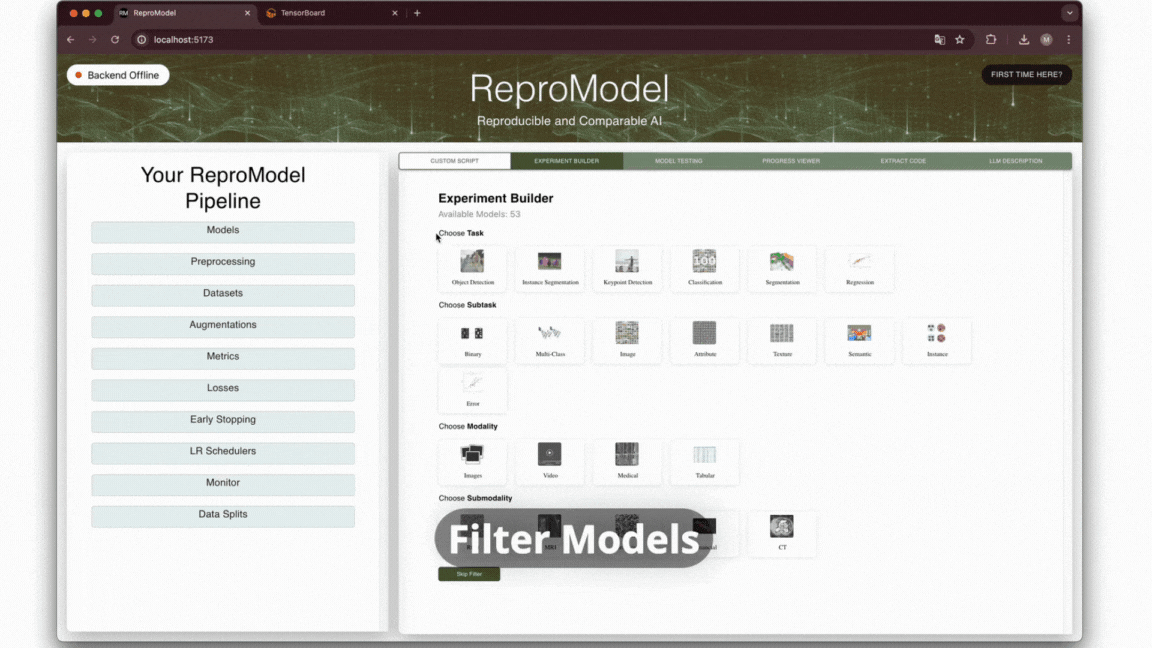Open the browser profile avatar
The width and height of the screenshot is (1152, 648).
[x=1046, y=40]
